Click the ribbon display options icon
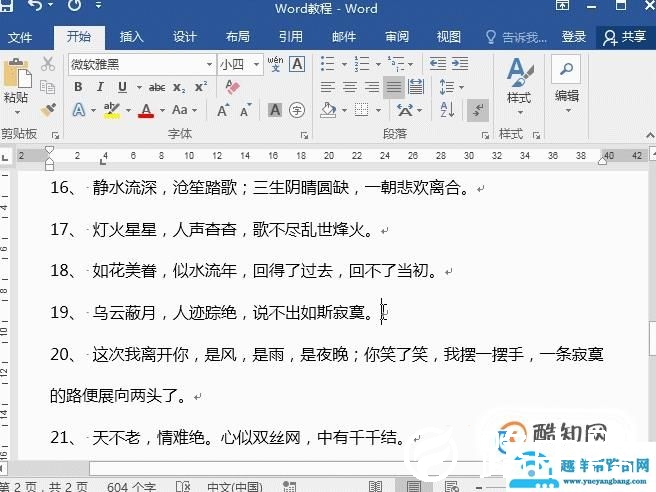Image resolution: width=656 pixels, height=492 pixels. (x=562, y=5)
